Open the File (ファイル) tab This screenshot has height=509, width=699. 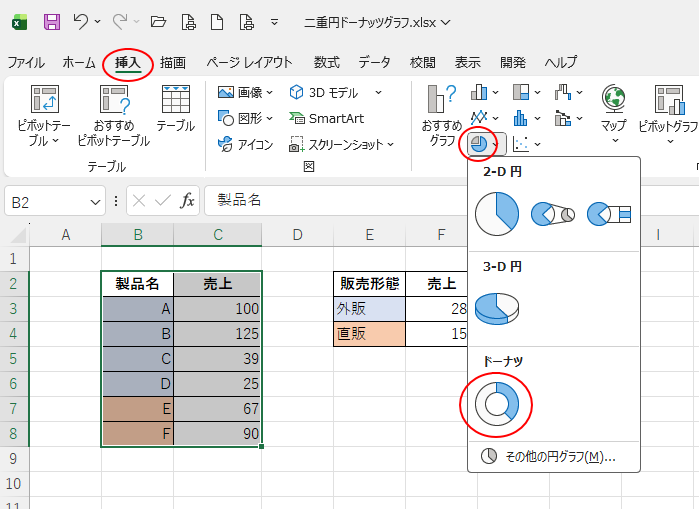(26, 62)
